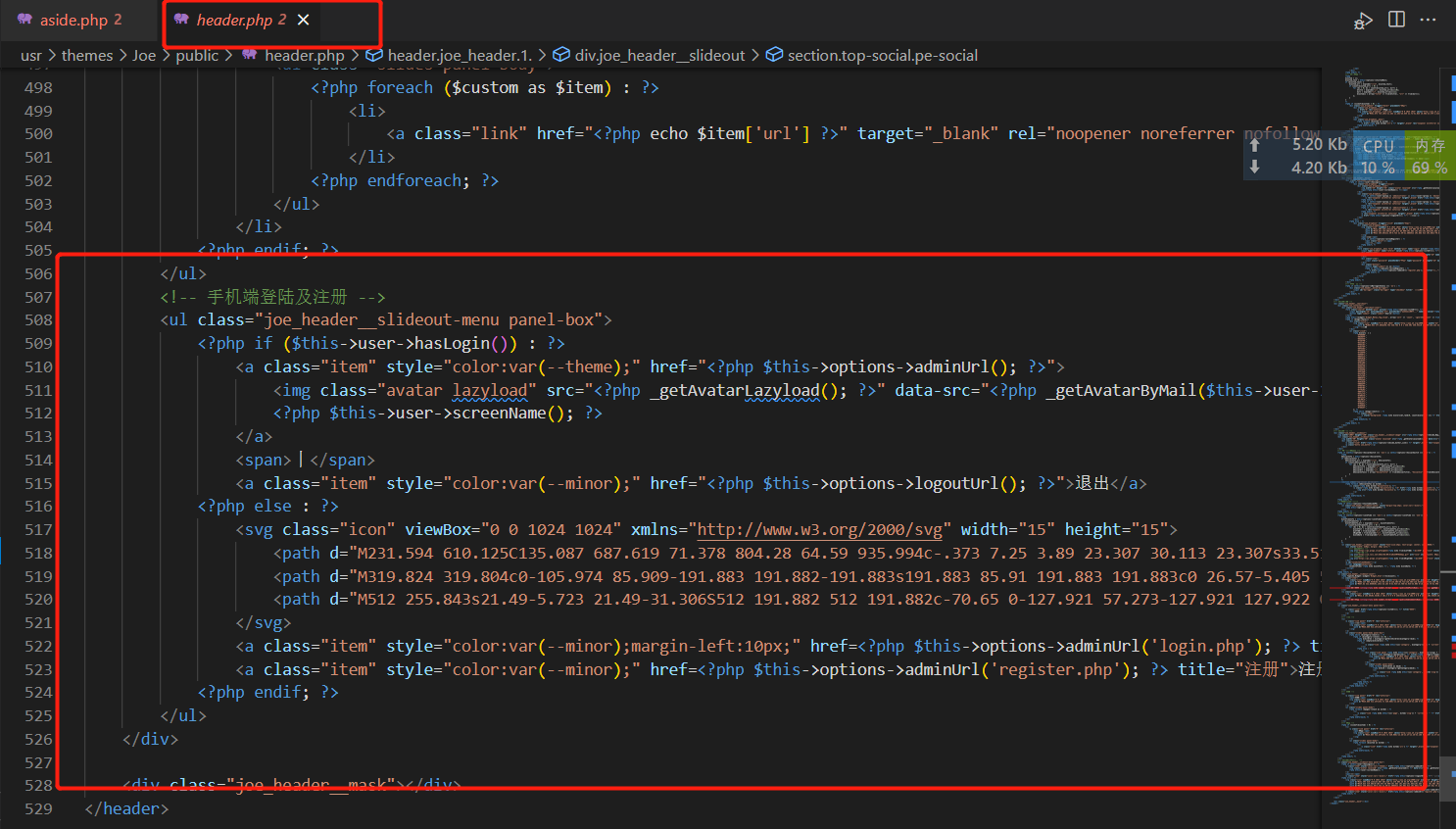The height and width of the screenshot is (829, 1456).
Task: Select the header.php editor tab
Action: click(234, 20)
